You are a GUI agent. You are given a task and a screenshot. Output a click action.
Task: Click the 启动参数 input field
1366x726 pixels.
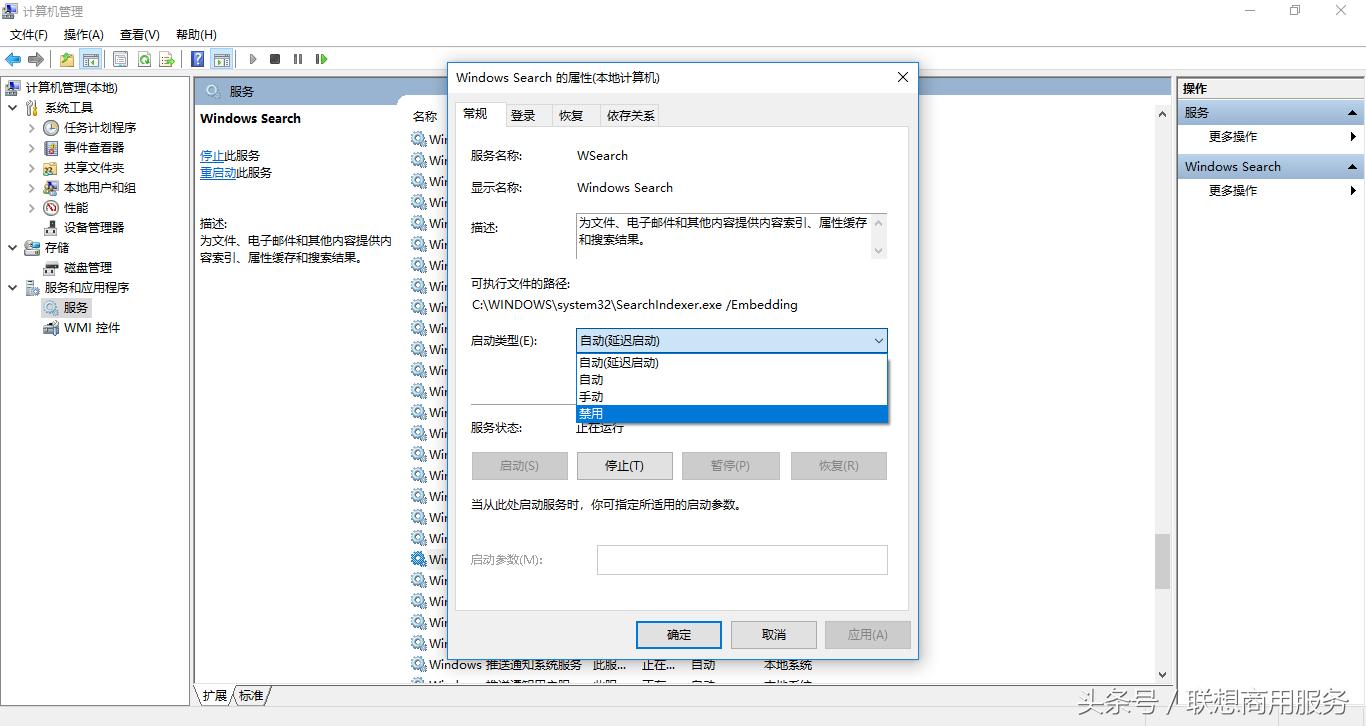(x=742, y=560)
